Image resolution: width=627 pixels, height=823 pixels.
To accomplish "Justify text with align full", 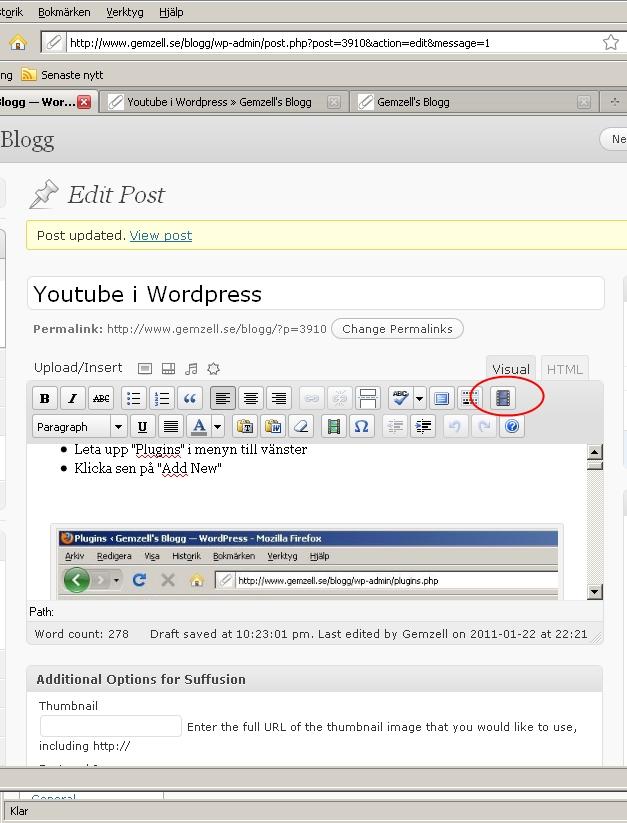I will coord(171,427).
